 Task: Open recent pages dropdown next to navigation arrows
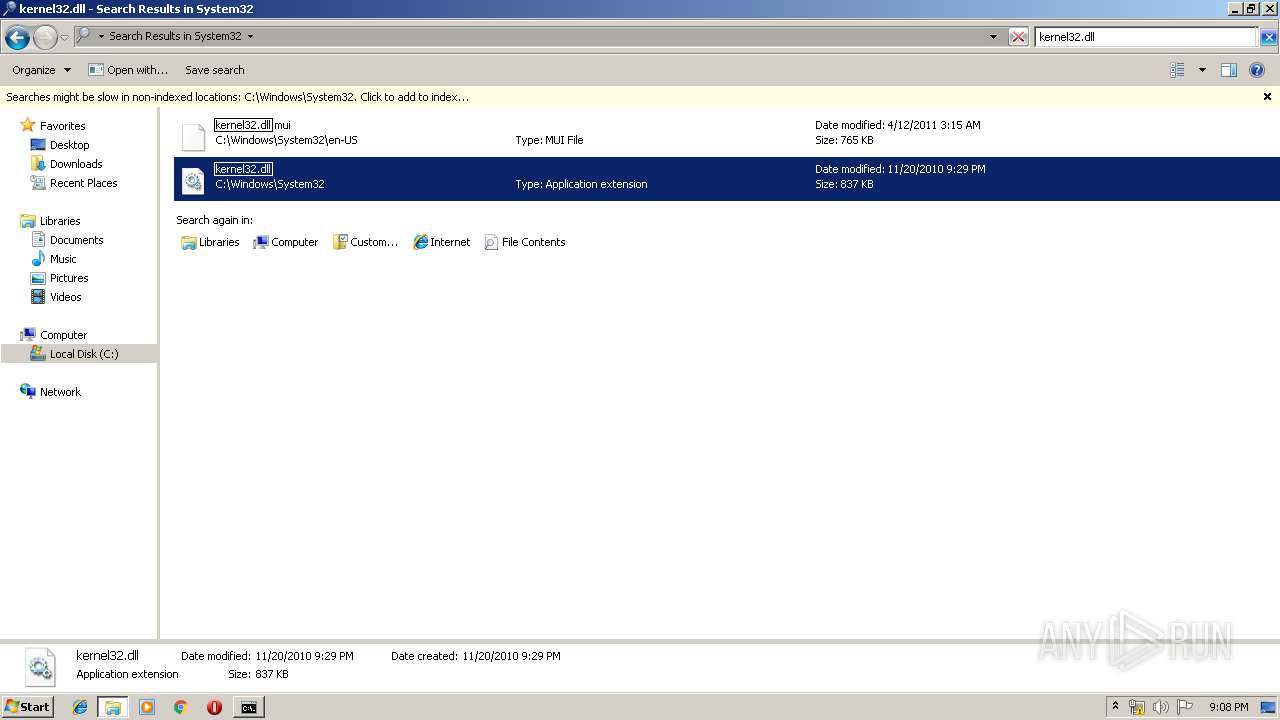[65, 37]
